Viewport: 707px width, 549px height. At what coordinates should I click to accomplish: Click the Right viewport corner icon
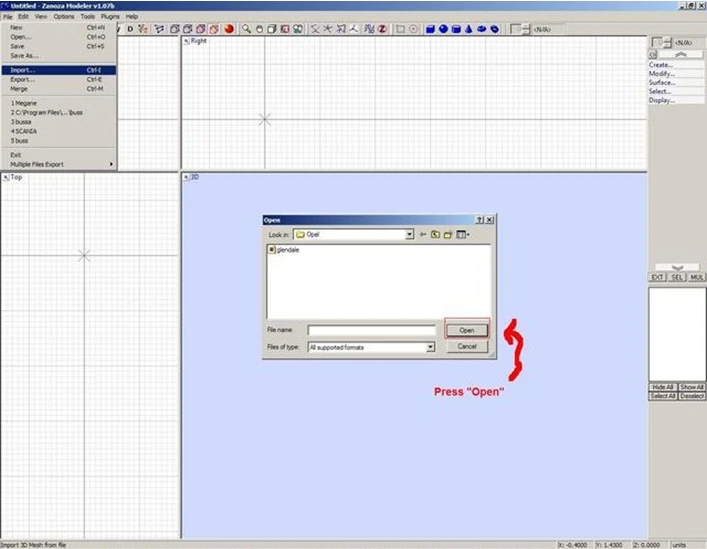(x=186, y=41)
